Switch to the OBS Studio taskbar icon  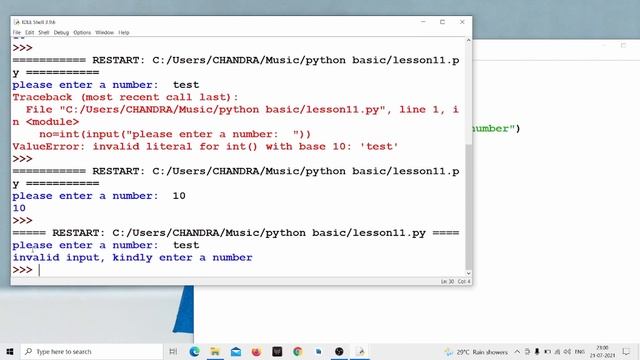(x=339, y=351)
